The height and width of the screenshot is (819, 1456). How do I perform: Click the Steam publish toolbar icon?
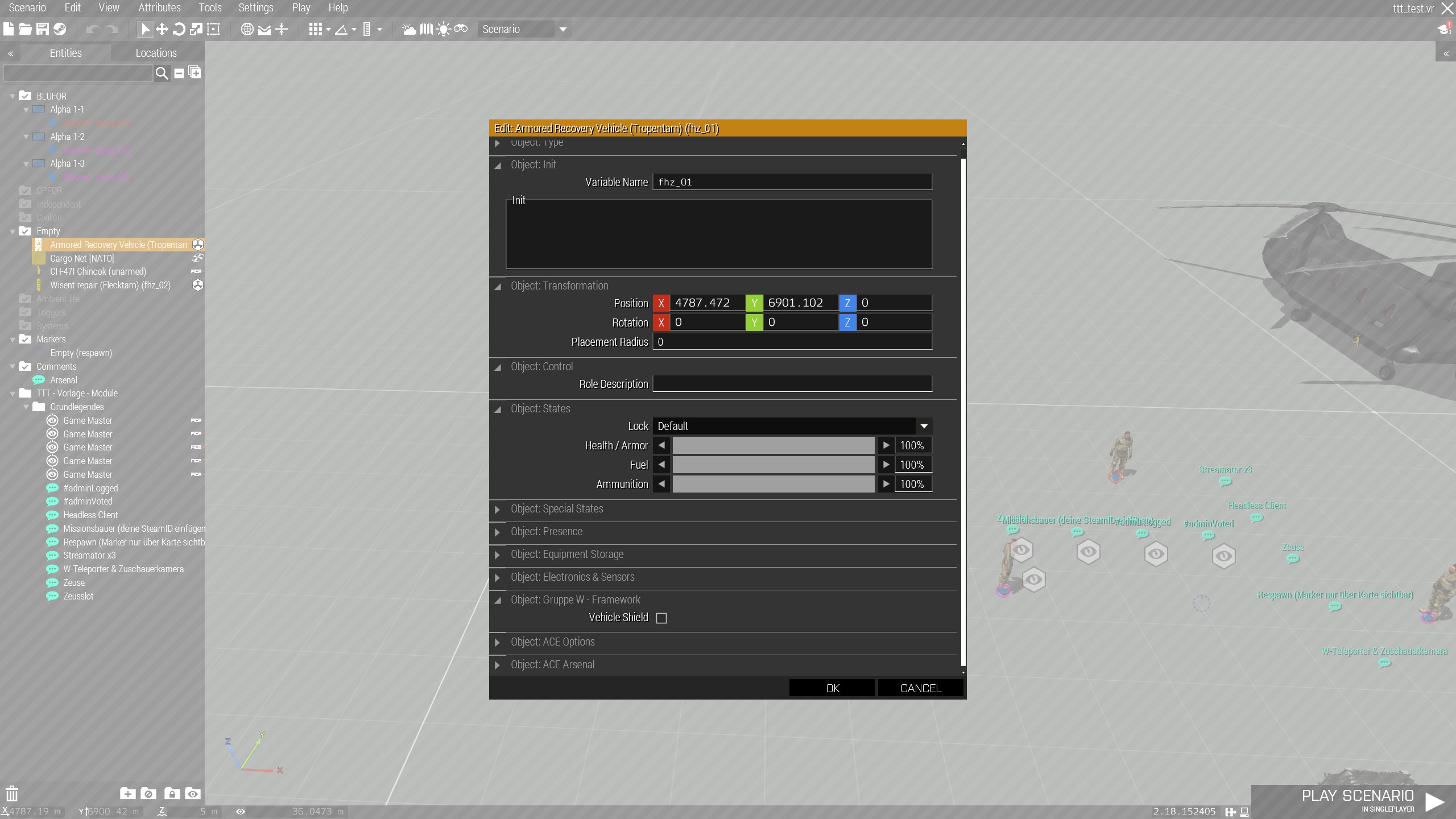(x=60, y=29)
